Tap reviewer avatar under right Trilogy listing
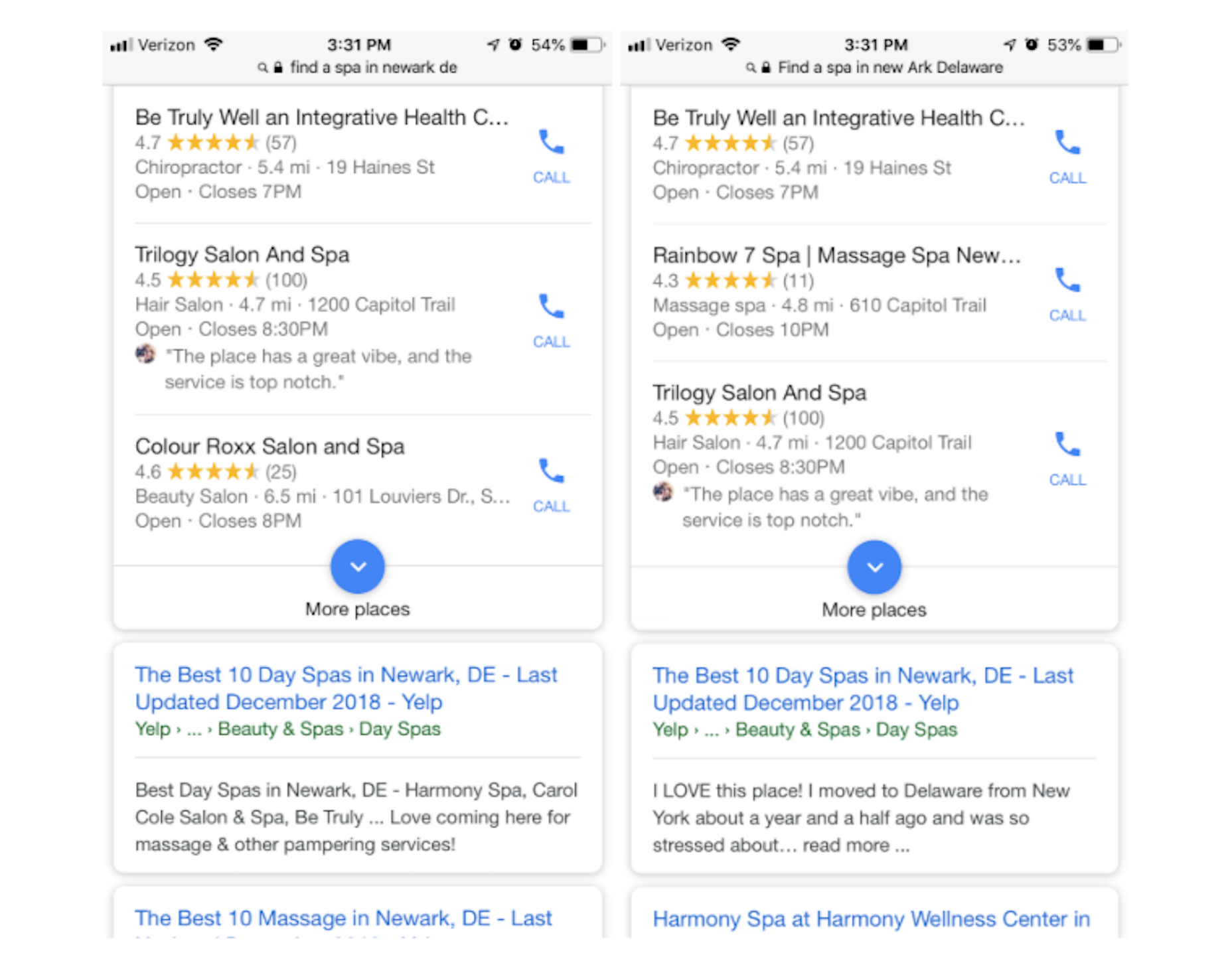 tap(662, 492)
